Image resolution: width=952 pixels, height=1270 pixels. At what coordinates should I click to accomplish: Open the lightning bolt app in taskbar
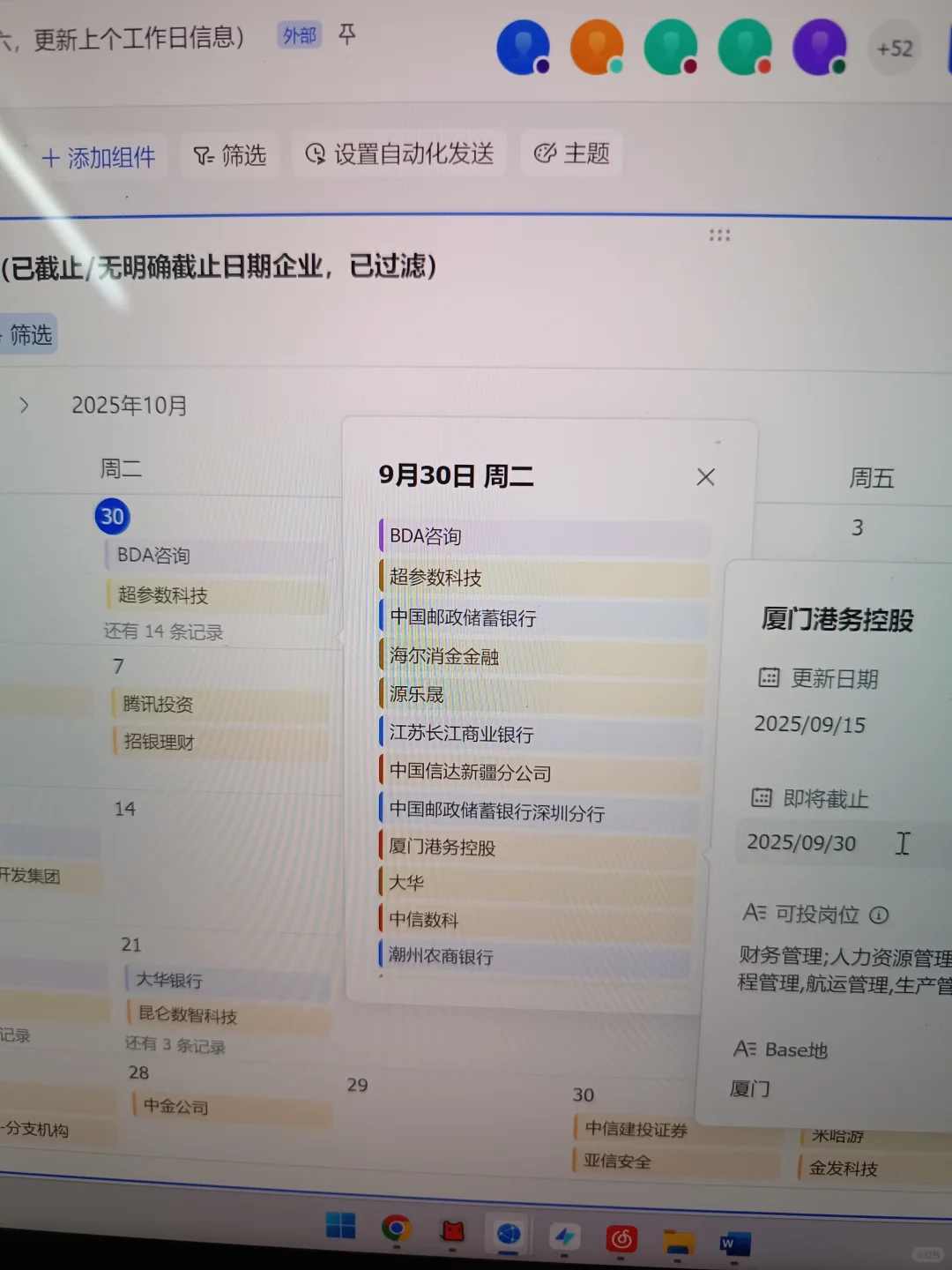click(565, 1237)
